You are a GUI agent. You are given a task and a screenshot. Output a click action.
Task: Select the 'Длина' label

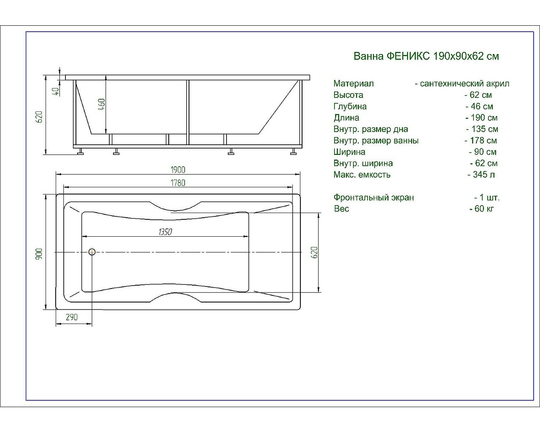coord(346,117)
